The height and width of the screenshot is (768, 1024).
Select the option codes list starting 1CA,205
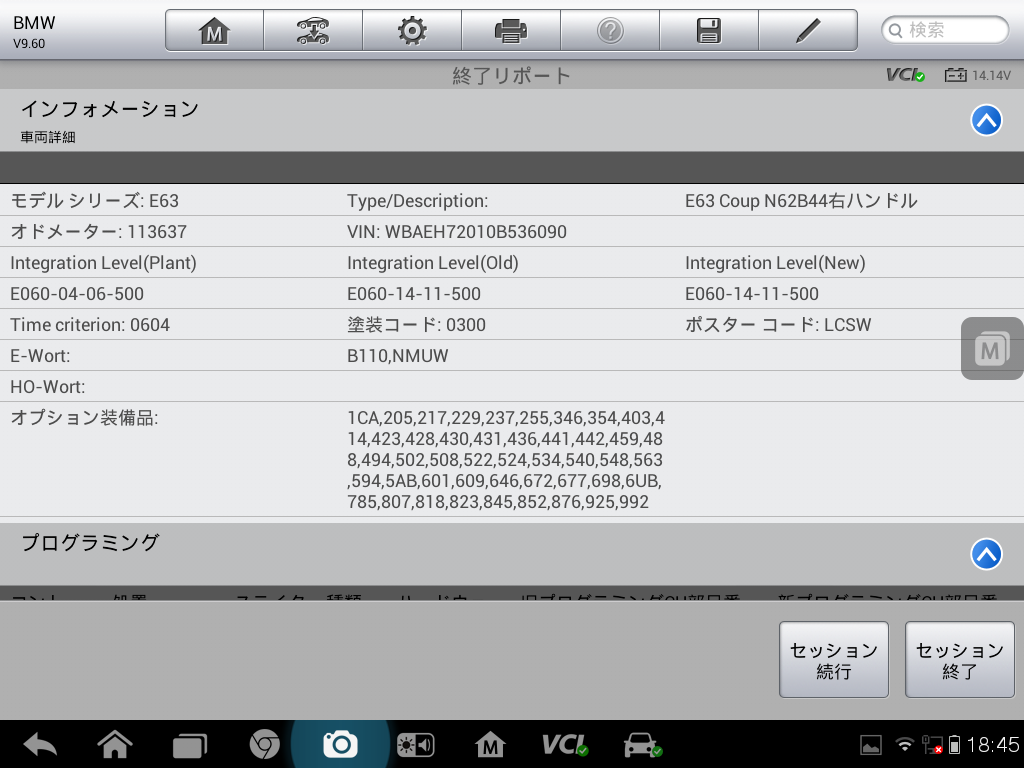(506, 460)
